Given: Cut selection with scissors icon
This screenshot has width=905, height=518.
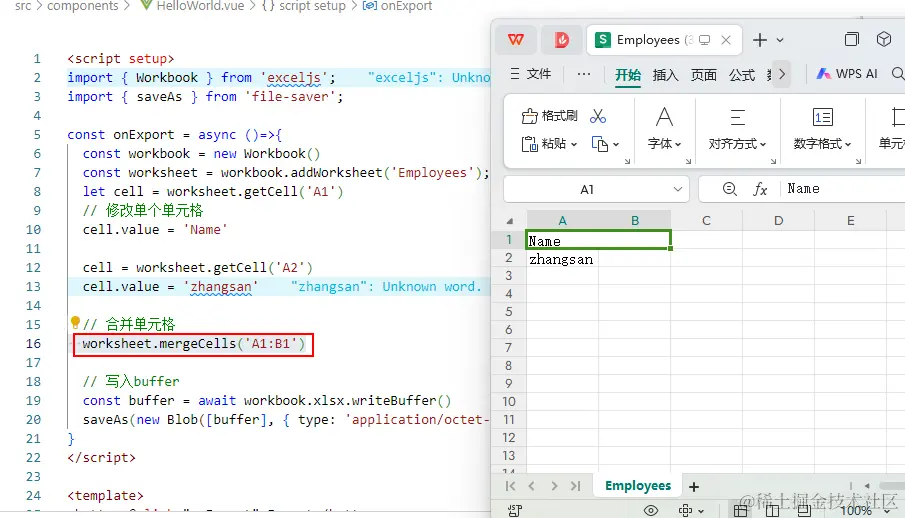Looking at the screenshot, I should (598, 116).
